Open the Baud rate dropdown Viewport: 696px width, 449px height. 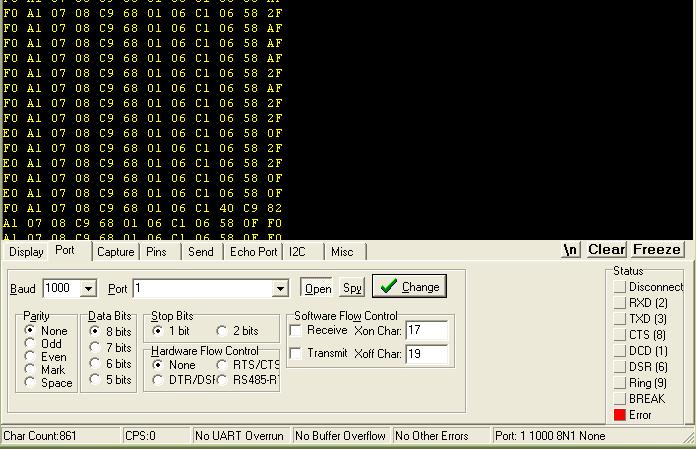tap(88, 289)
